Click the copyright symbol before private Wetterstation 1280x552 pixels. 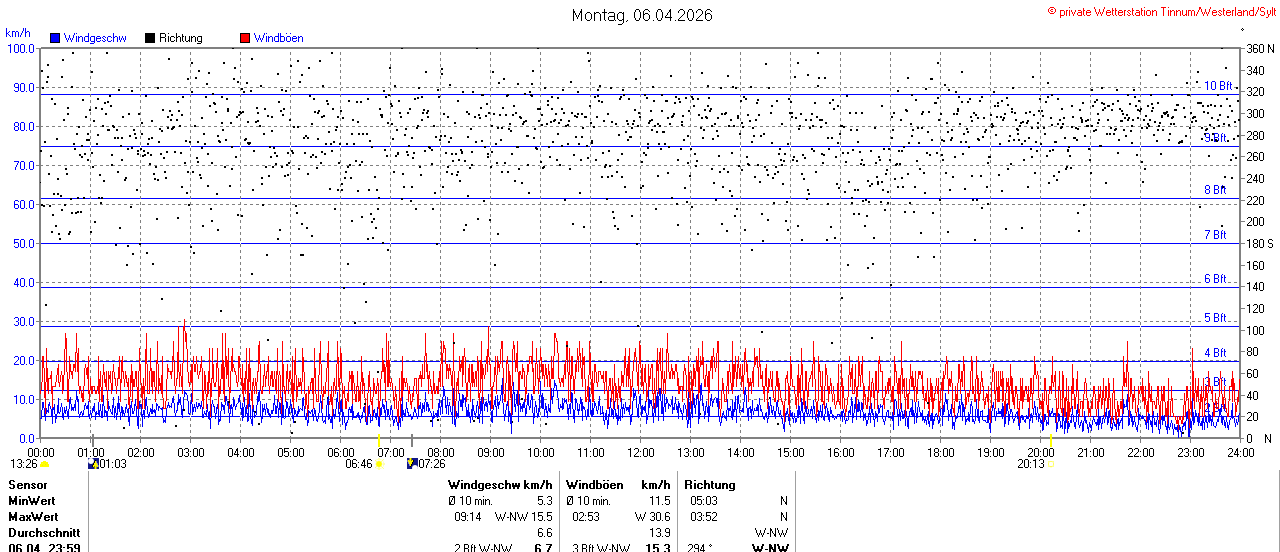point(1051,11)
